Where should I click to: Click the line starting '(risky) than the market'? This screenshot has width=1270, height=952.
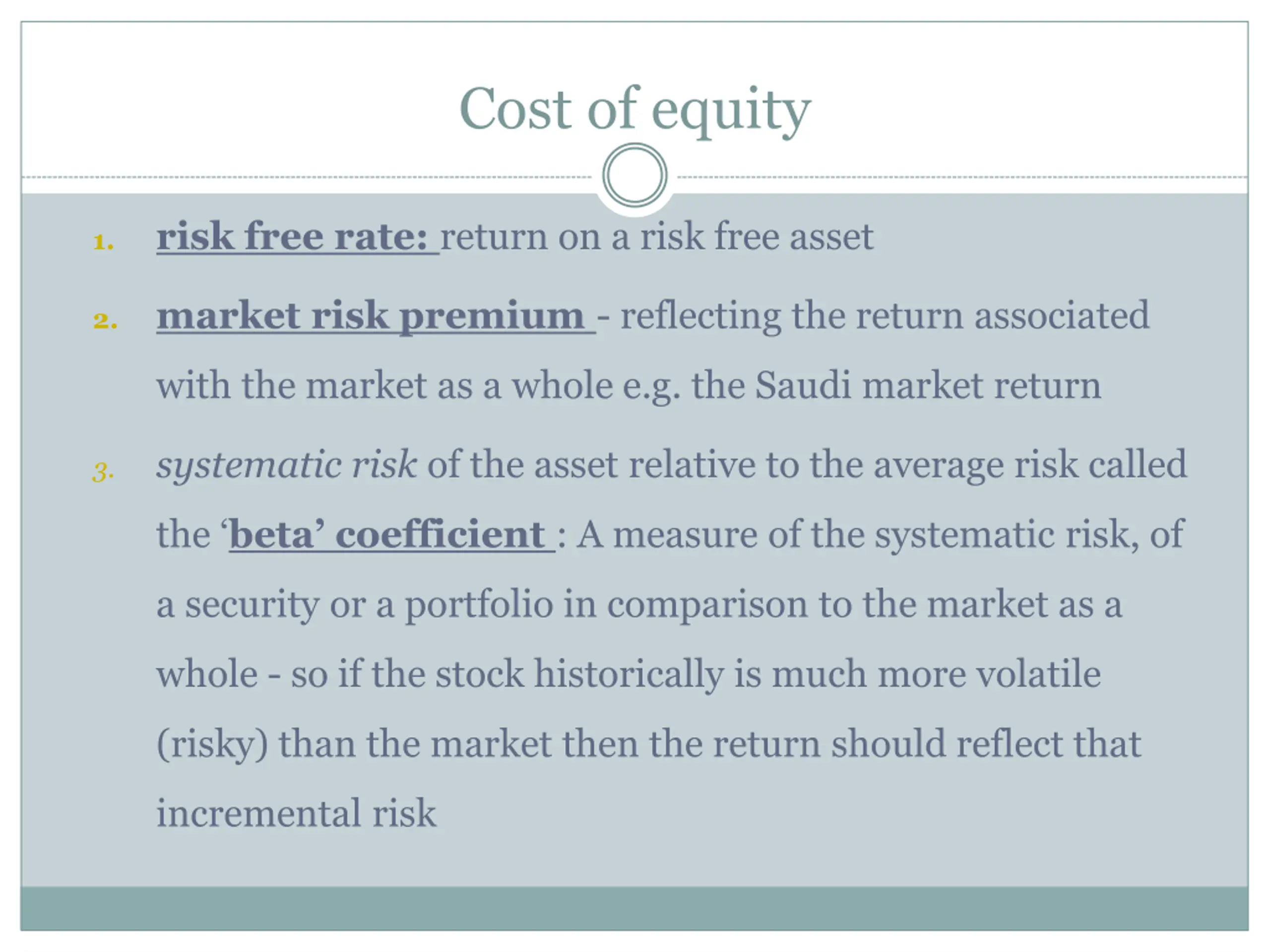(x=649, y=745)
